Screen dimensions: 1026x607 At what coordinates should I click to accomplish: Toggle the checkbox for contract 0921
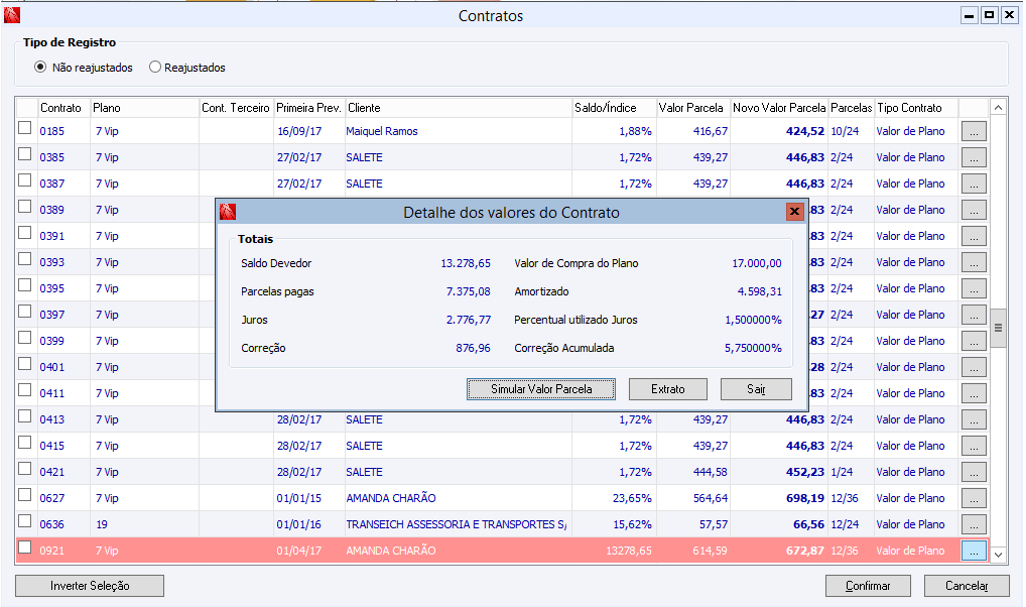[x=25, y=547]
